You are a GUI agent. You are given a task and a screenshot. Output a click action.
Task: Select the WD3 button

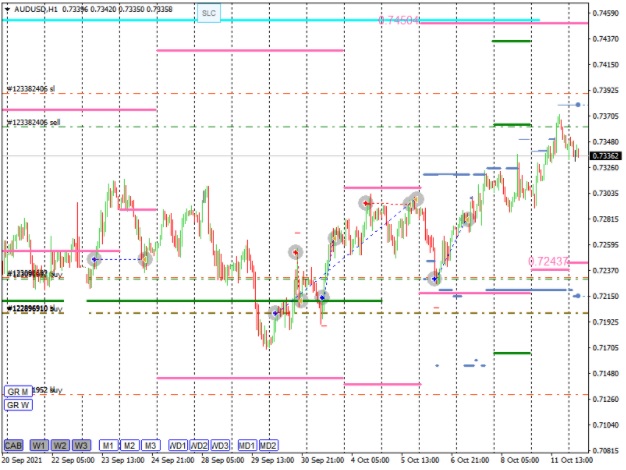(220, 444)
